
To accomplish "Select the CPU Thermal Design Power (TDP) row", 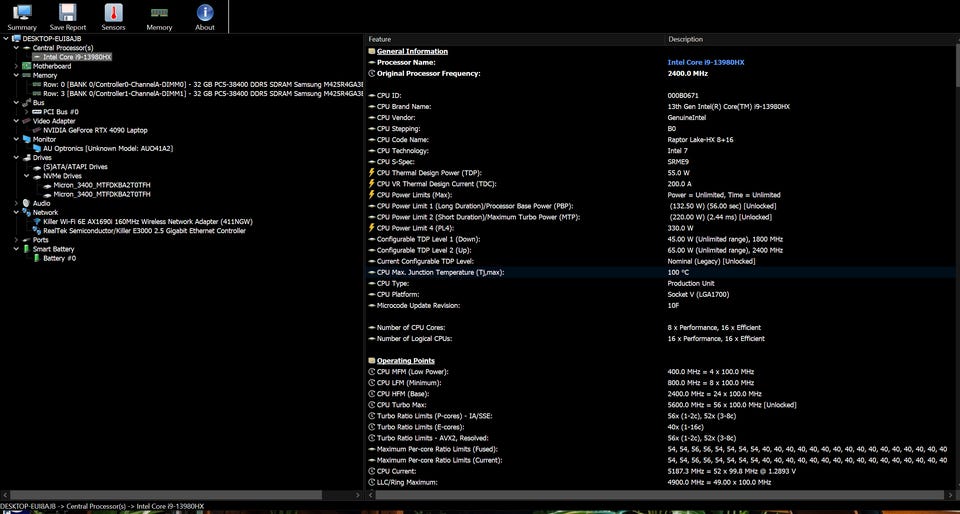I will coord(660,173).
